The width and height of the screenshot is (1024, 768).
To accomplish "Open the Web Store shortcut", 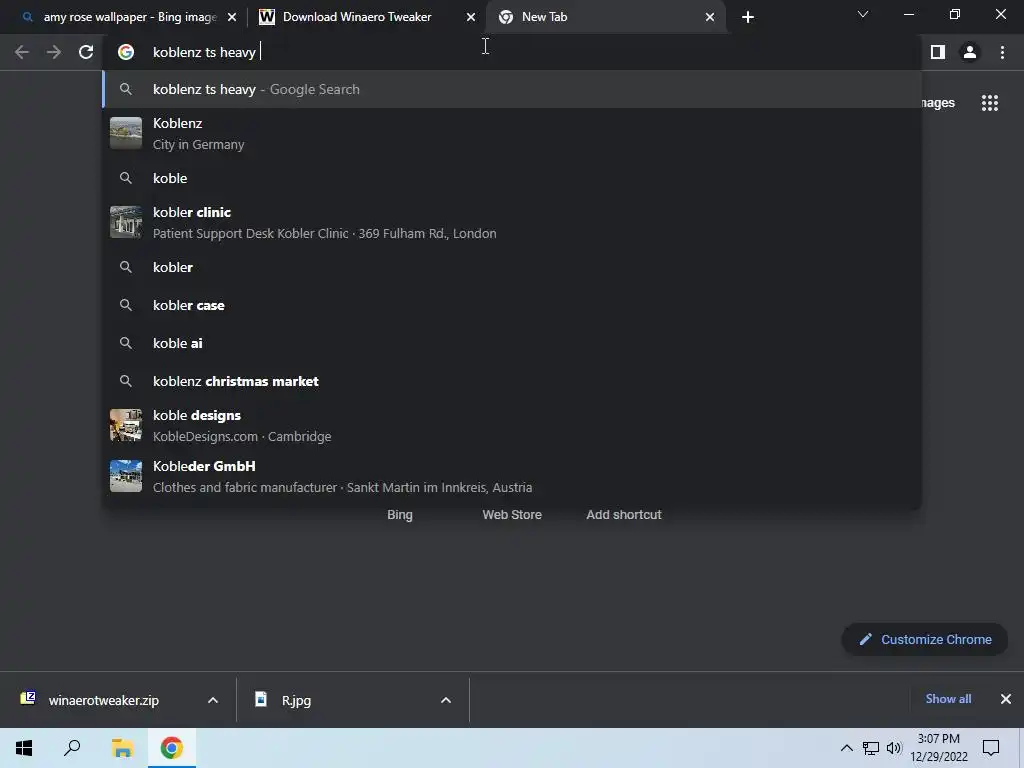I will [x=512, y=515].
